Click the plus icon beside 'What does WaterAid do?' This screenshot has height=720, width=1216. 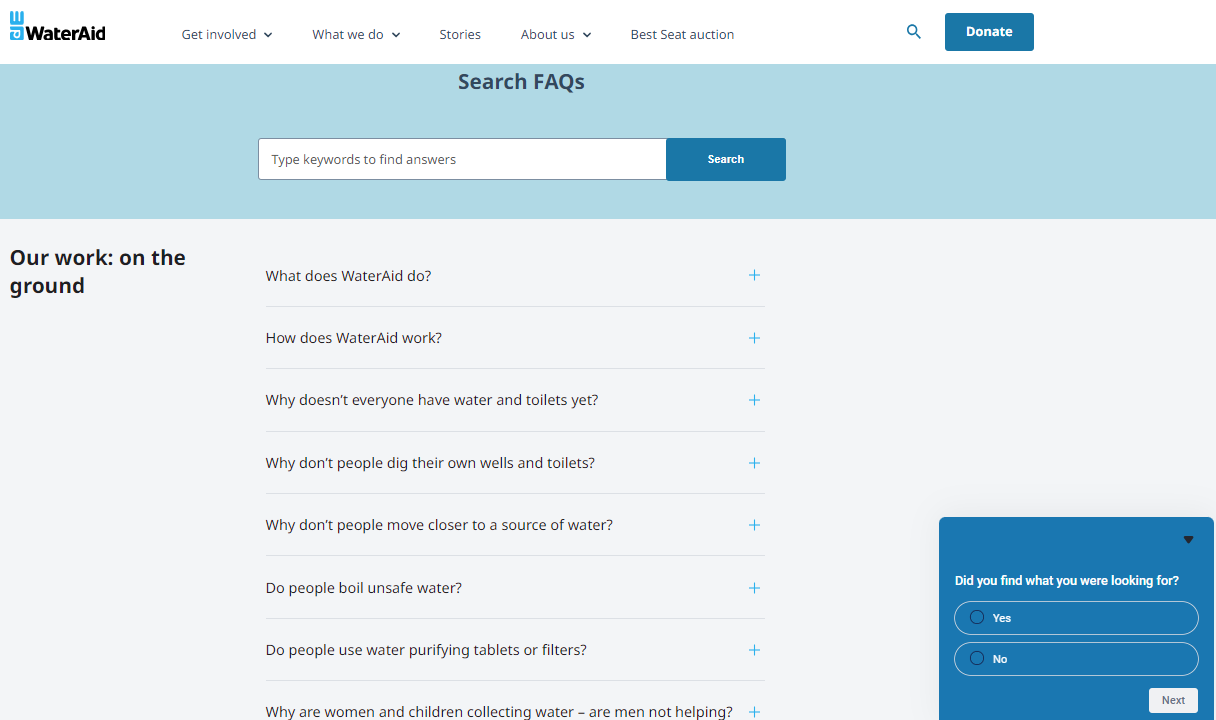pos(754,275)
